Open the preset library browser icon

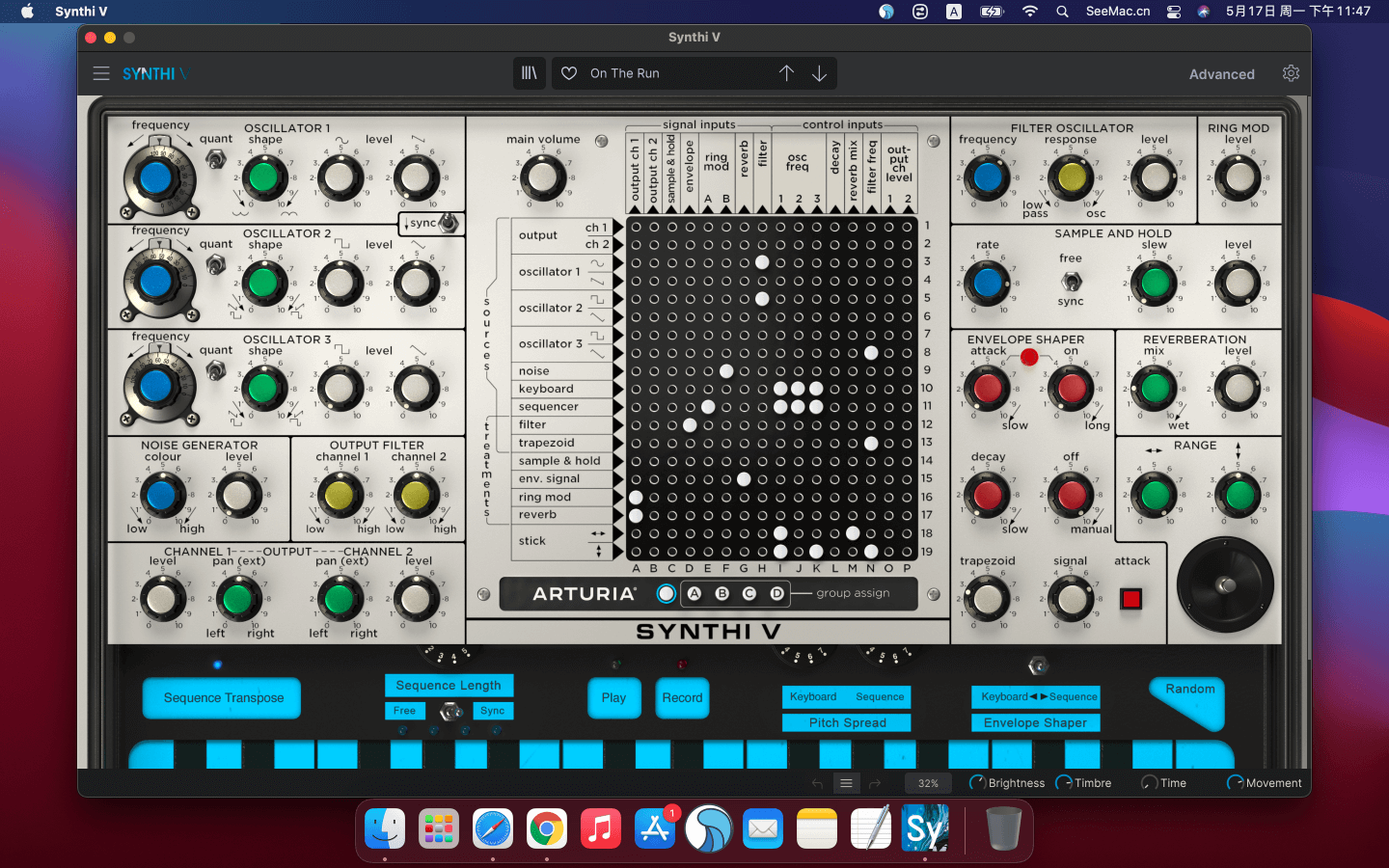(530, 73)
